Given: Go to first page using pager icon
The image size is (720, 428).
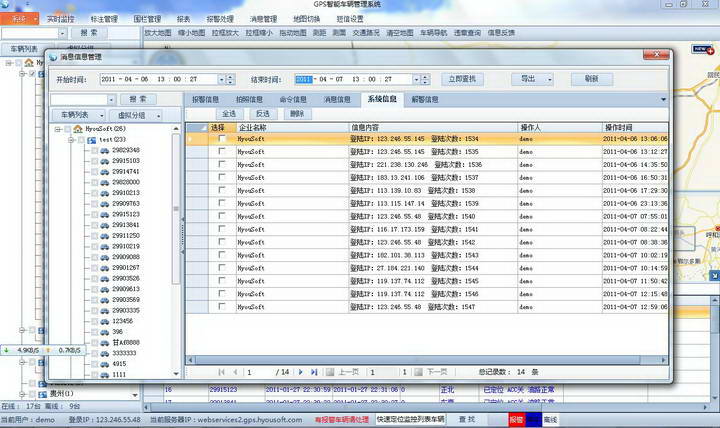Looking at the screenshot, I should point(222,372).
